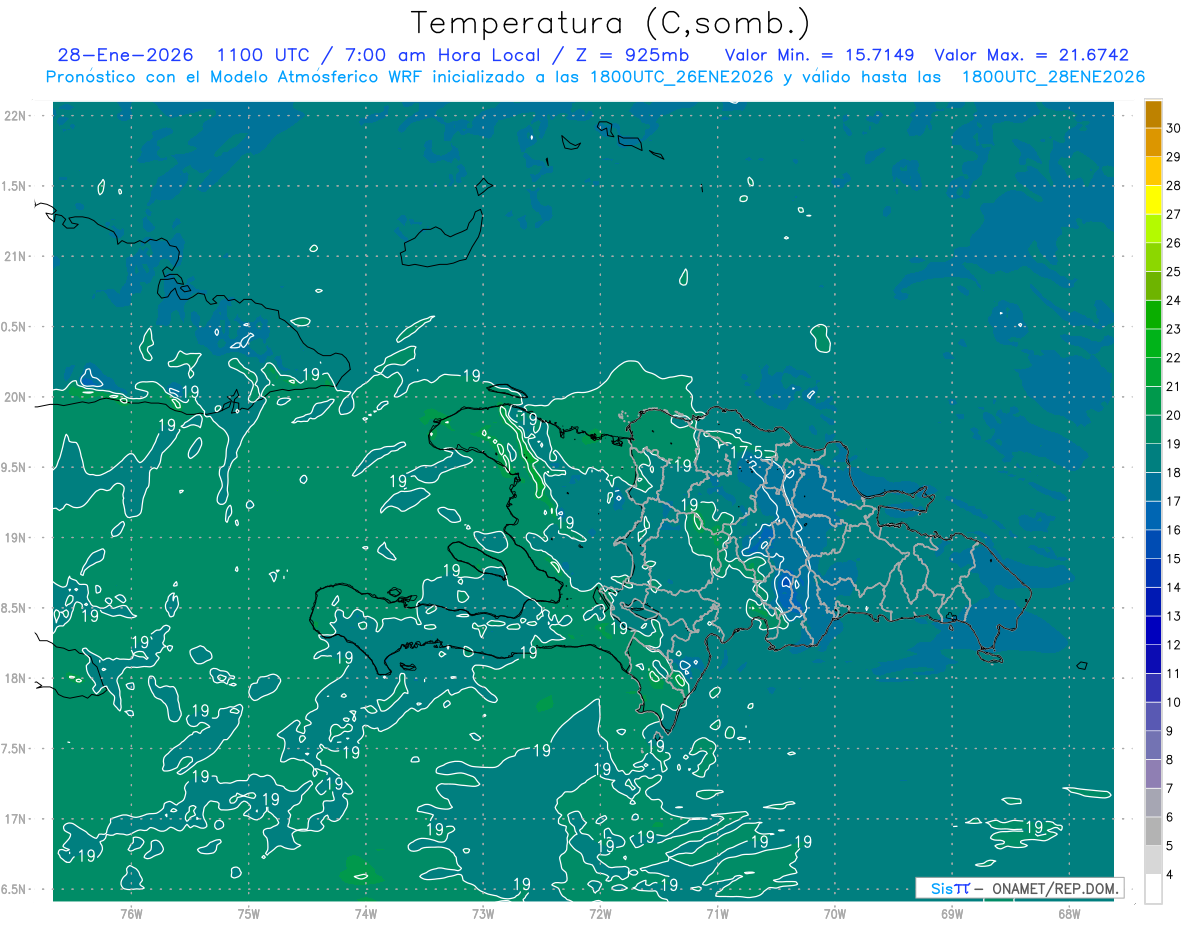Screen dimensions: 1200x927
Task: Click the dark orange swatch above legend value 30
Action: pos(1154,115)
